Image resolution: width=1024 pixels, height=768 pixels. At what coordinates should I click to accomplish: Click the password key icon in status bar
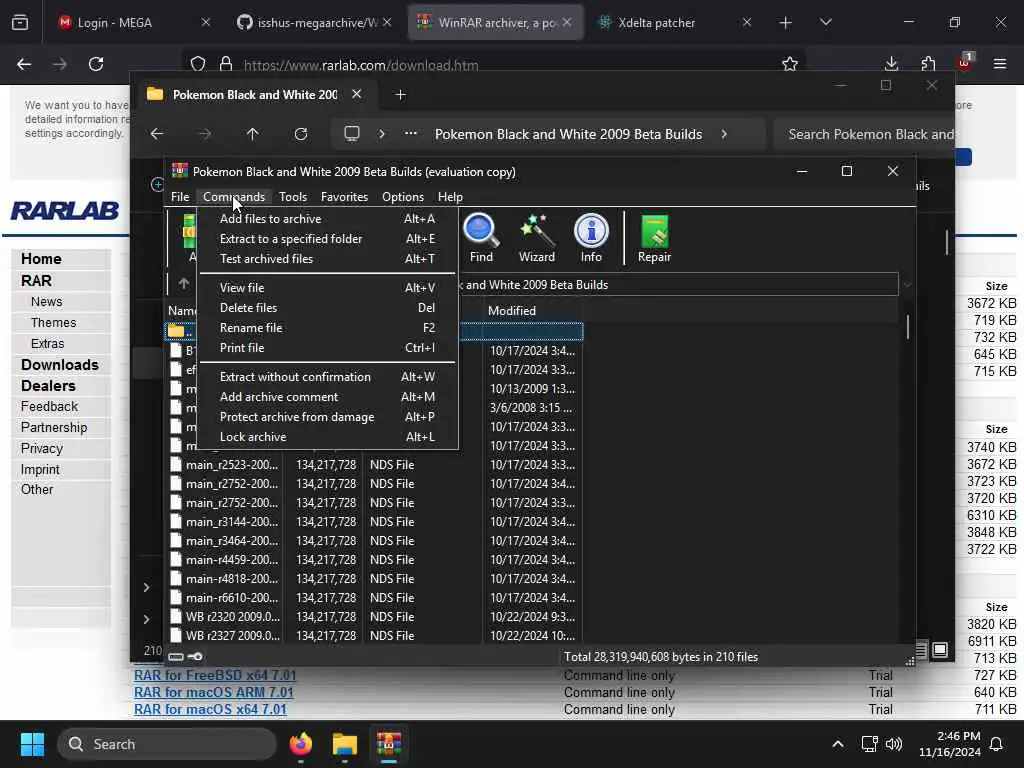point(195,656)
